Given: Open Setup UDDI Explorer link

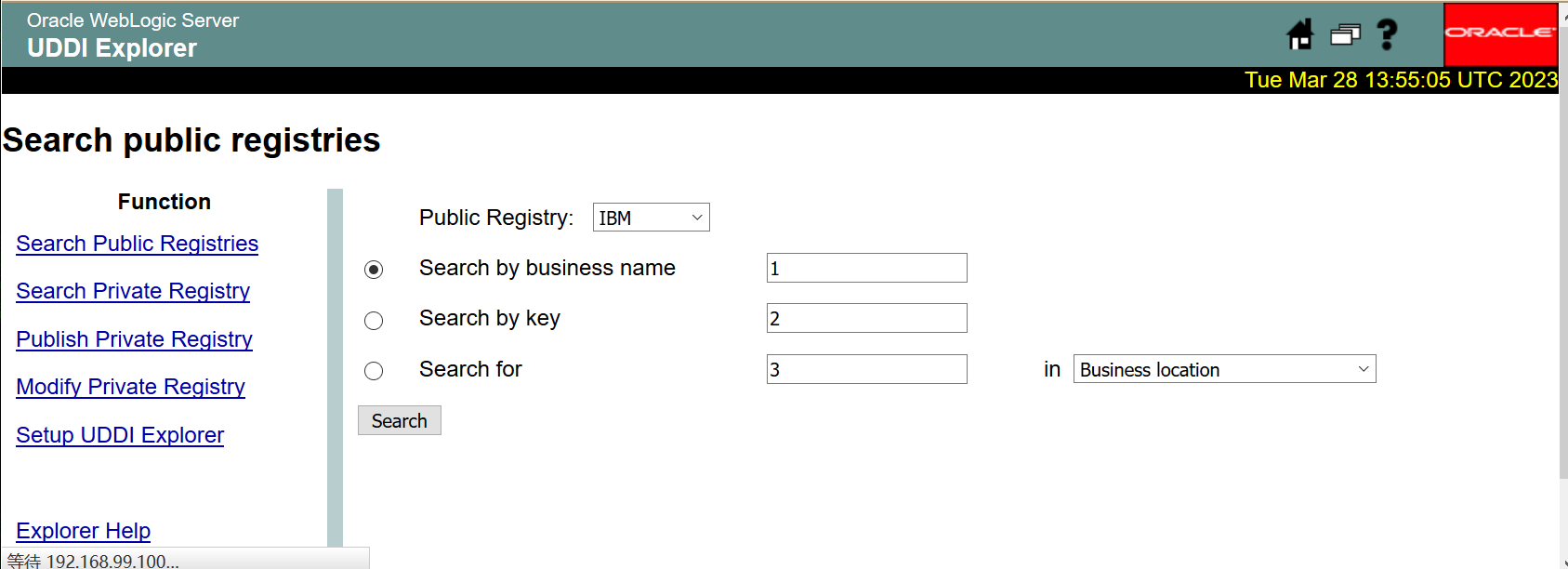Looking at the screenshot, I should point(120,435).
